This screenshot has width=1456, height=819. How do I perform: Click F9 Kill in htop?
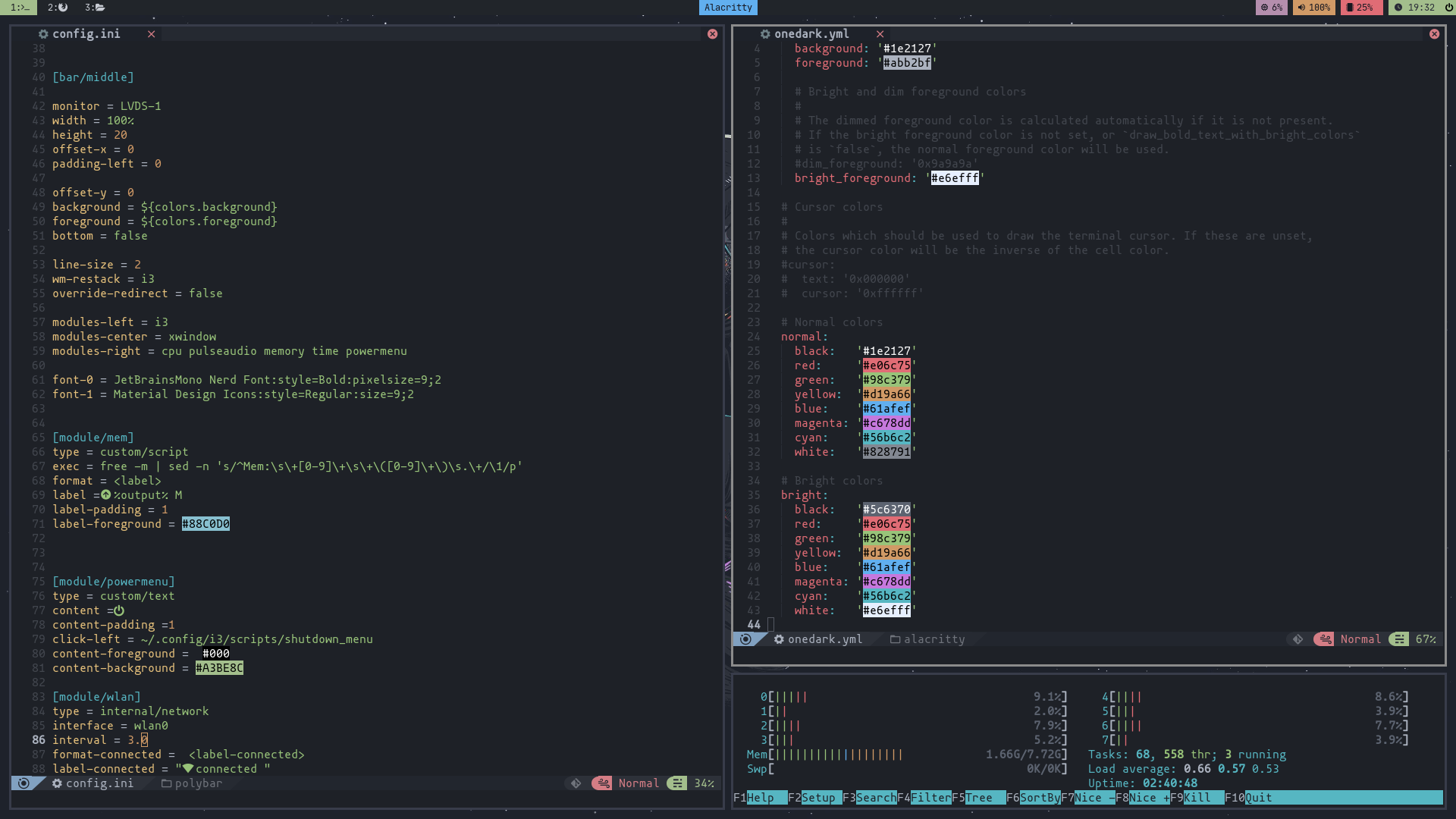pyautogui.click(x=1197, y=798)
